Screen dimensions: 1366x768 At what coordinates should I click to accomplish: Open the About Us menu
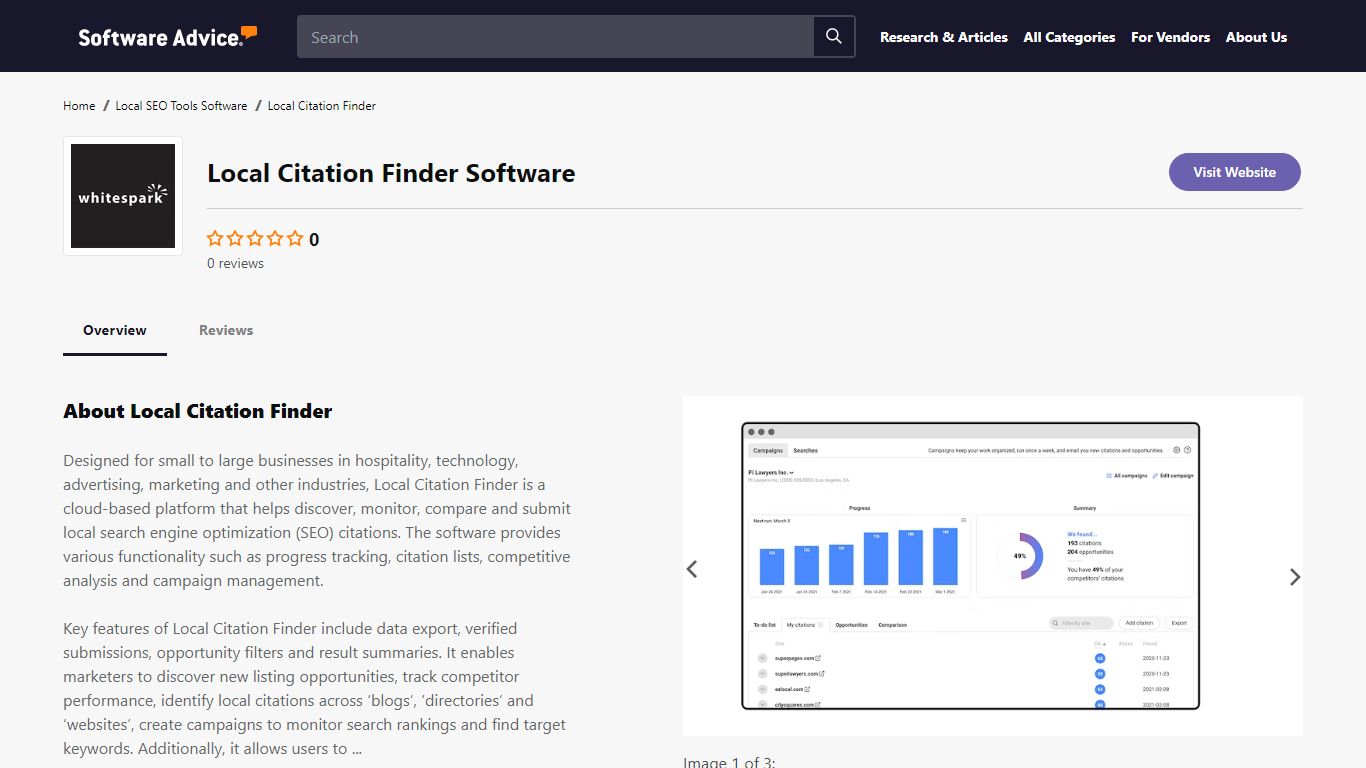(x=1256, y=37)
